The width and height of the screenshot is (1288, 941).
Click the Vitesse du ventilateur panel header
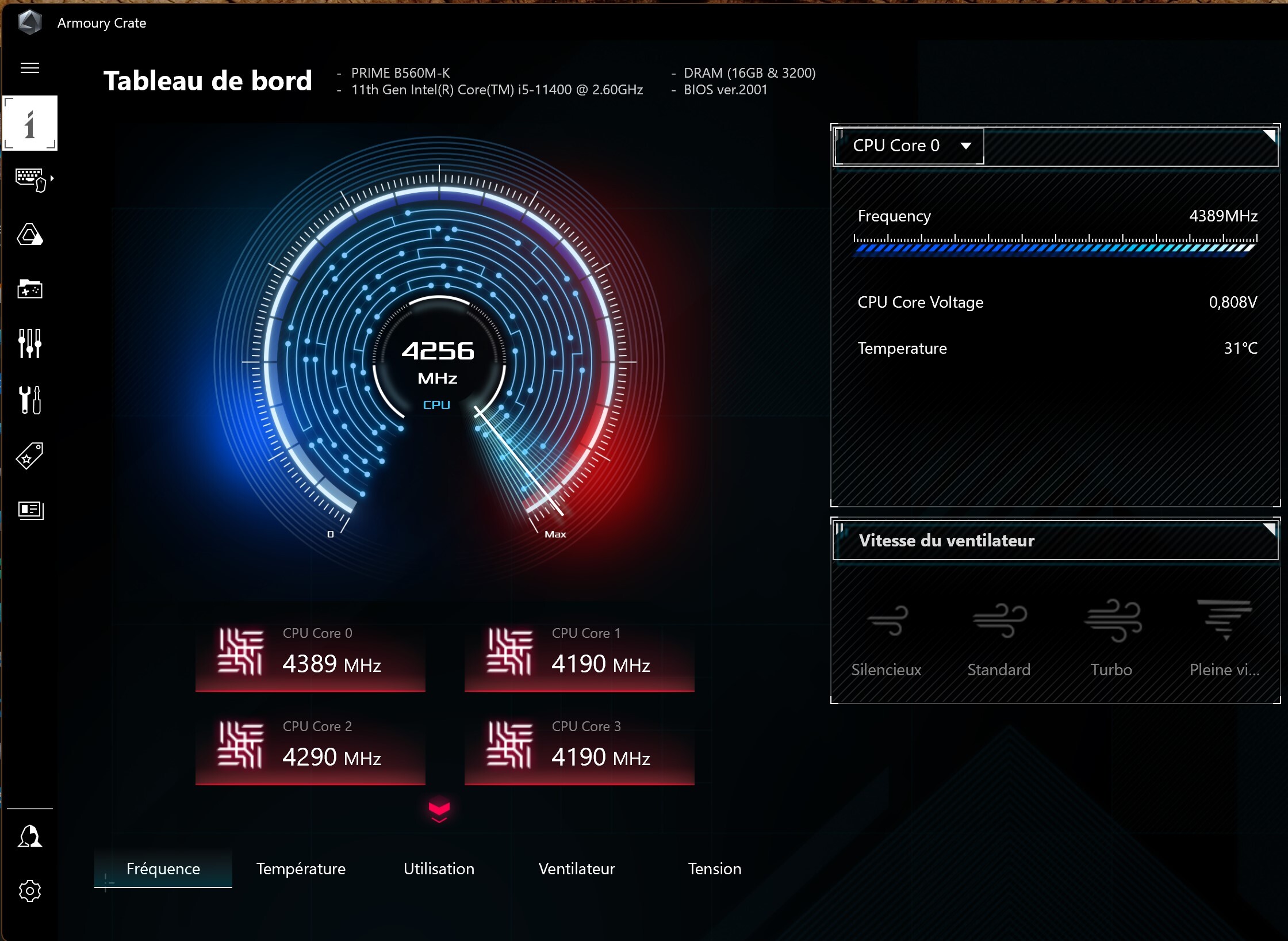pos(1055,541)
